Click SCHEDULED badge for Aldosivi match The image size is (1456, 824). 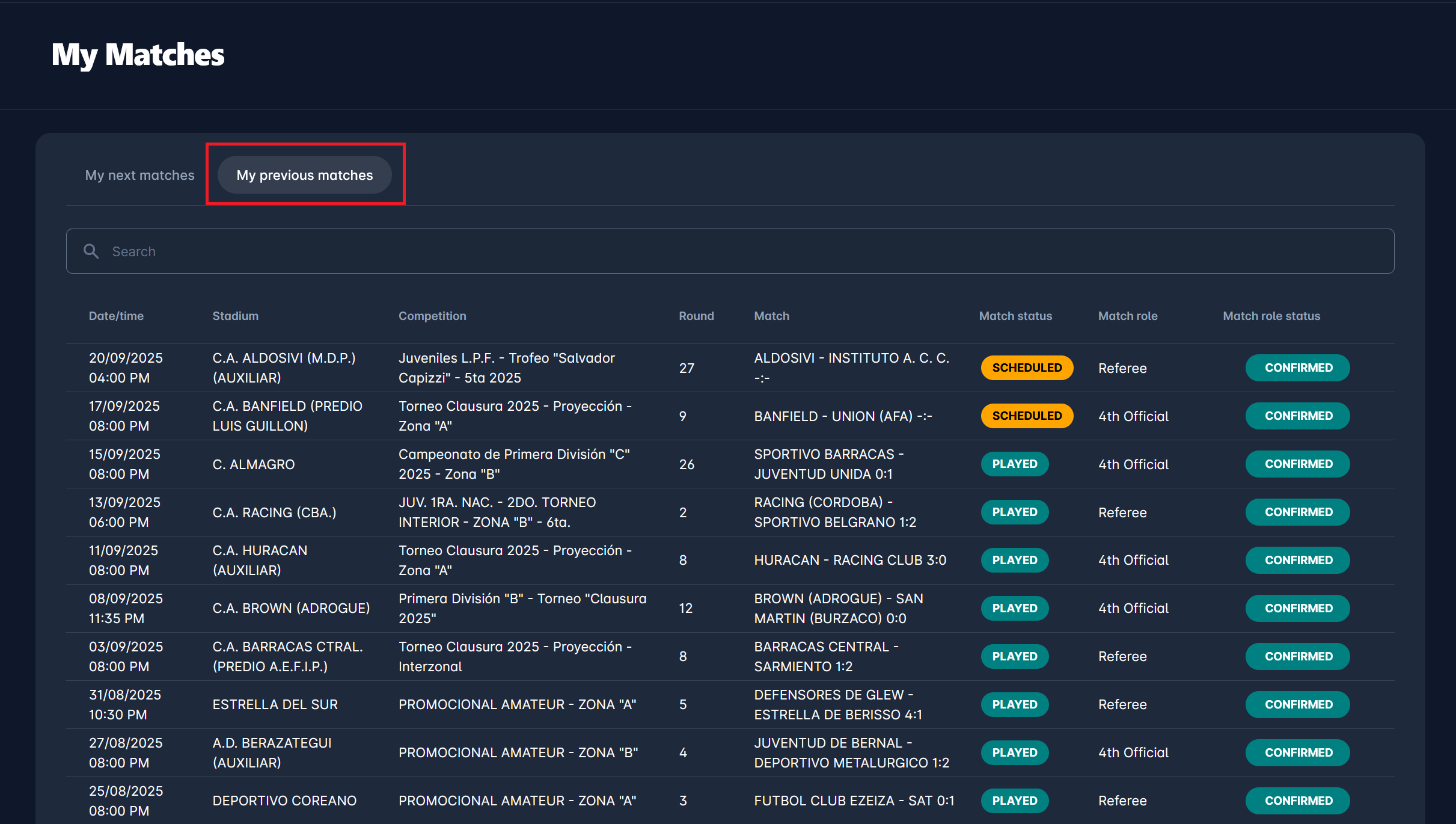tap(1026, 367)
